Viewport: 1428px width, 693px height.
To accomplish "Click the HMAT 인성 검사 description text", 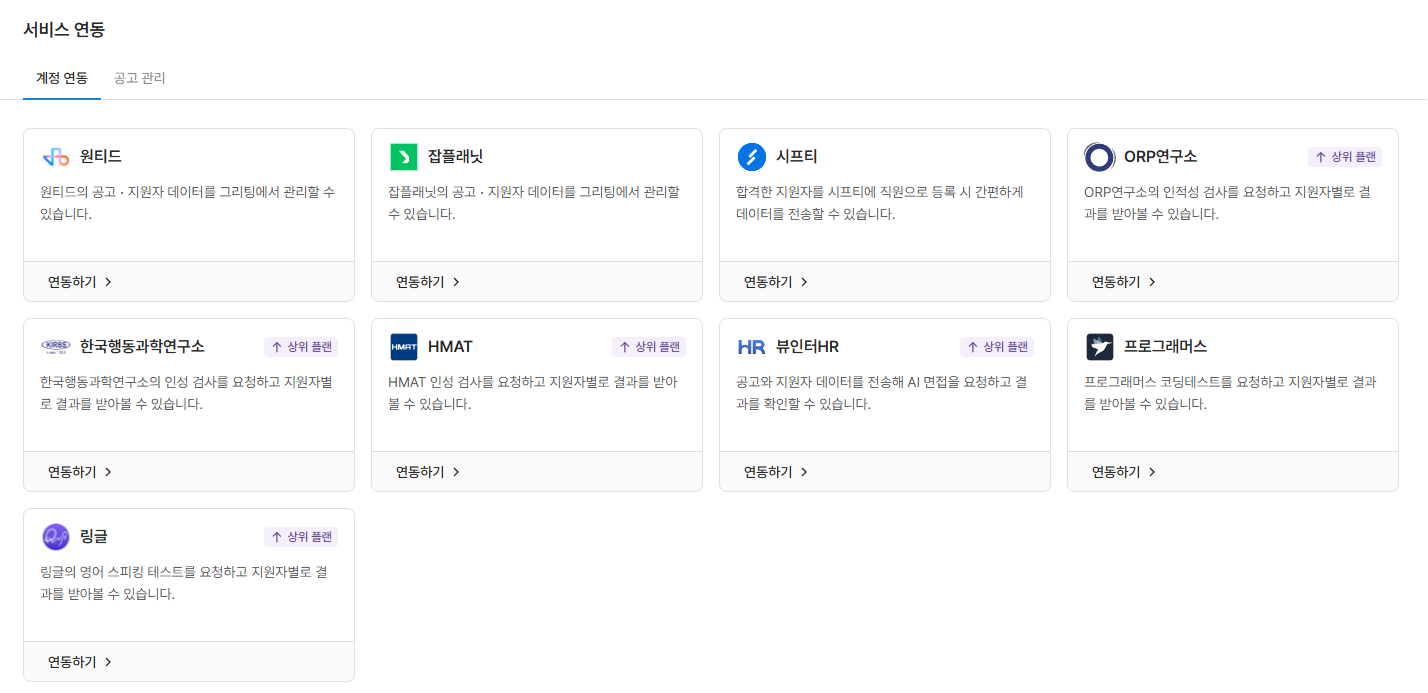I will [x=533, y=393].
